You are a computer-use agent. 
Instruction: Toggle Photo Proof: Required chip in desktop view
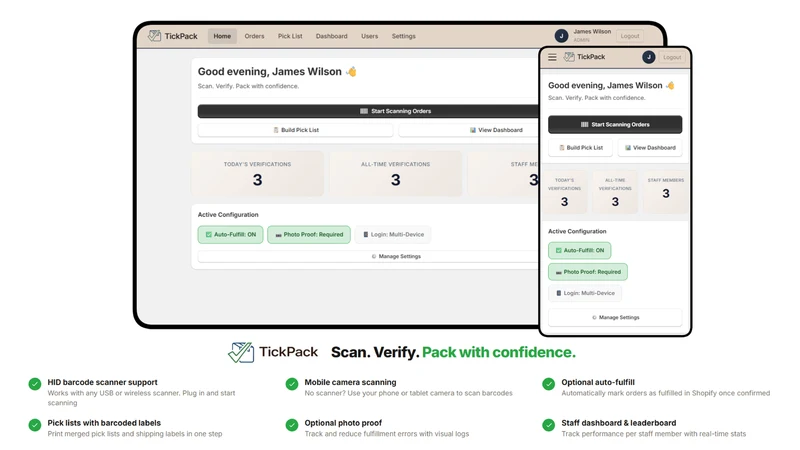tap(309, 235)
